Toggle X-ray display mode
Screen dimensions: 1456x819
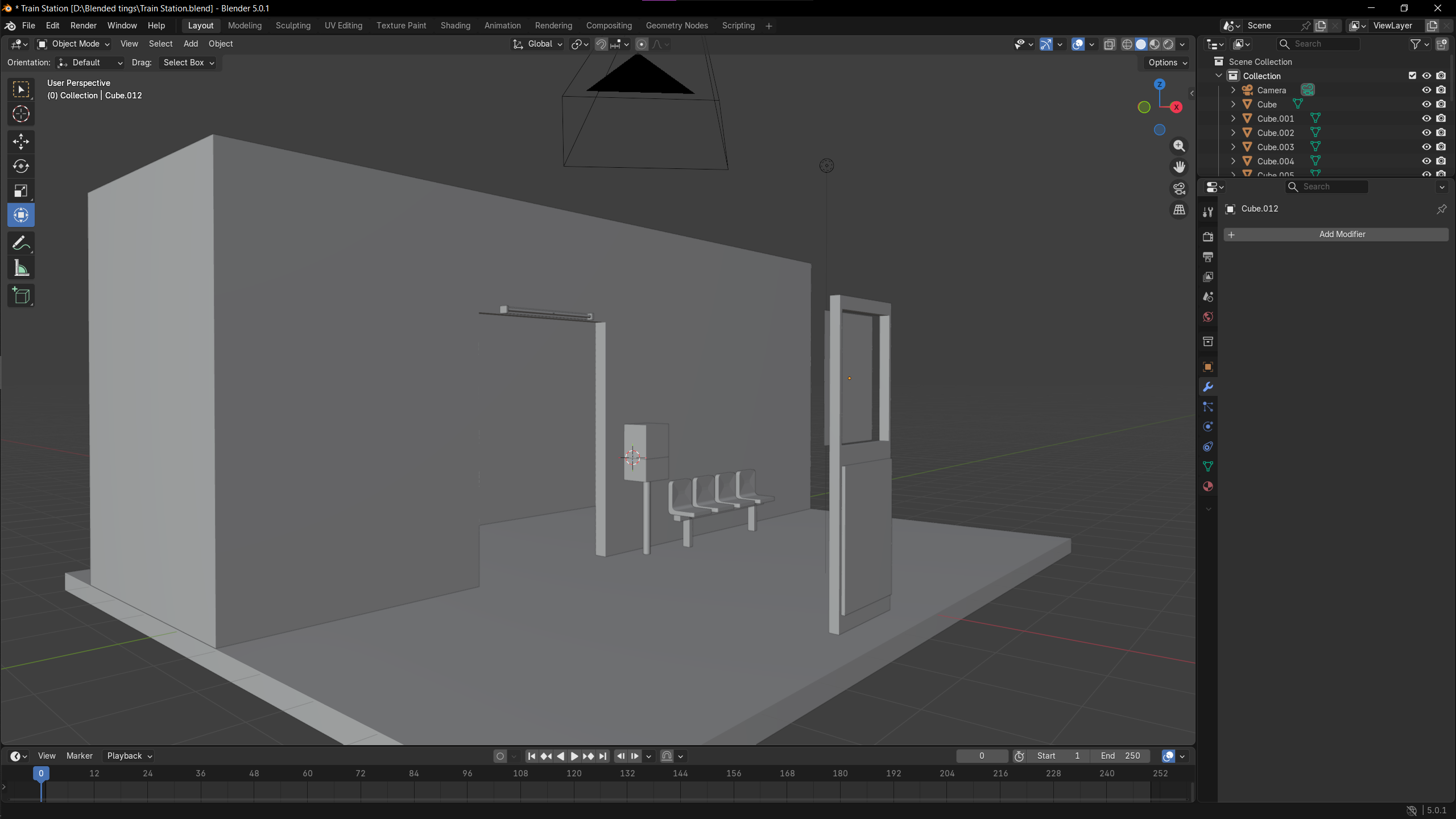coord(1110,44)
